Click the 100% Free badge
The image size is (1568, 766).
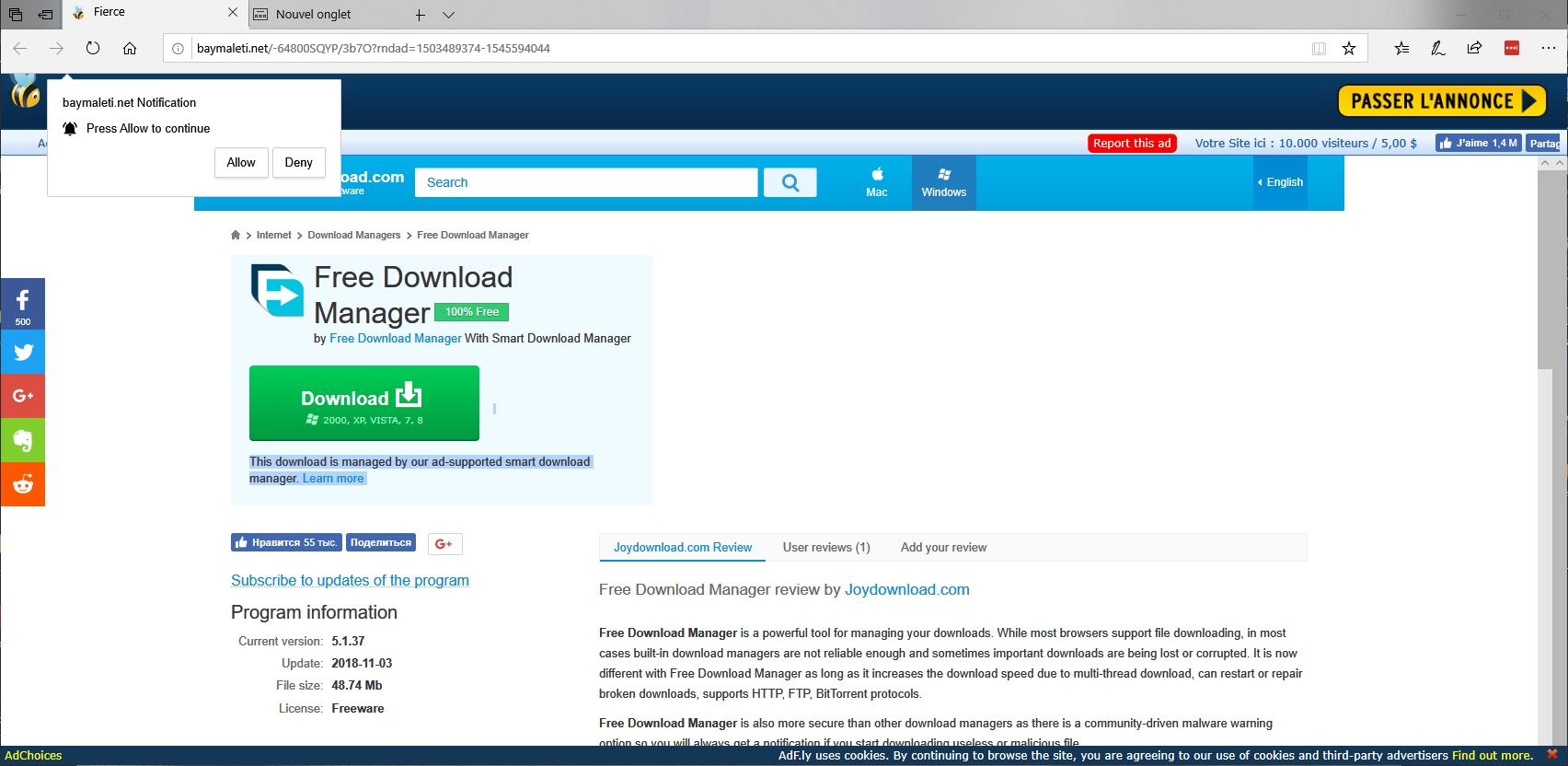[x=471, y=312]
